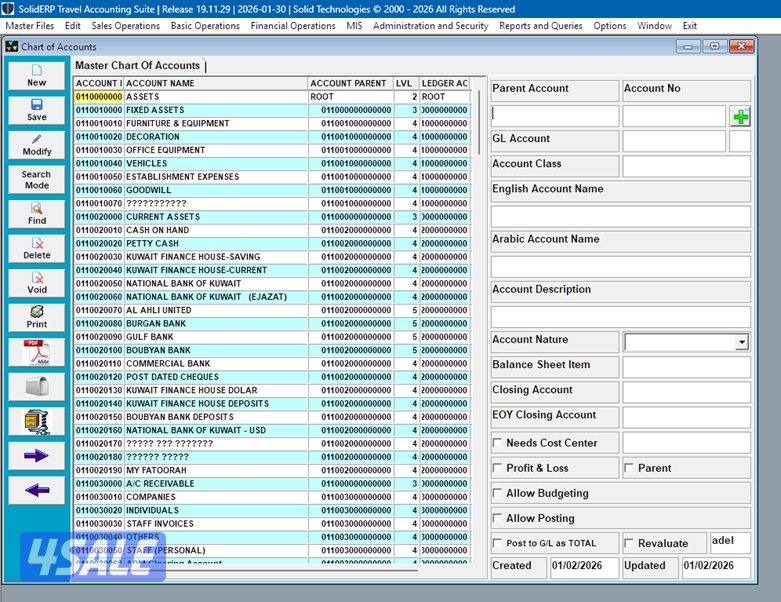Click the Account No input field

(x=674, y=116)
